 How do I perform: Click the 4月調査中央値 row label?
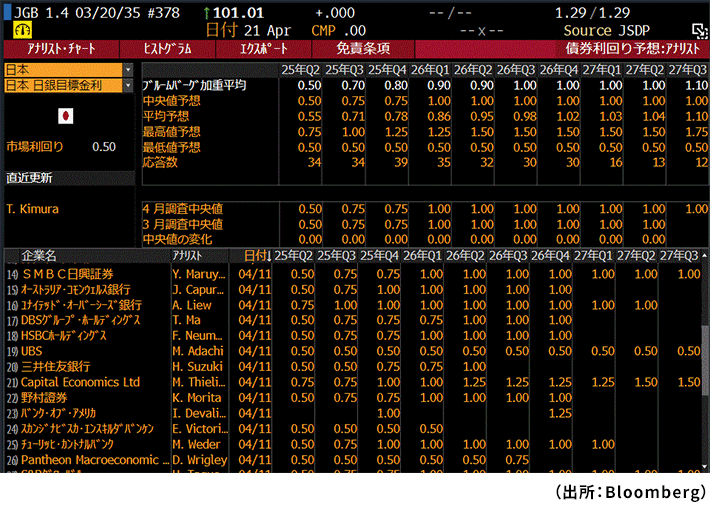click(183, 209)
